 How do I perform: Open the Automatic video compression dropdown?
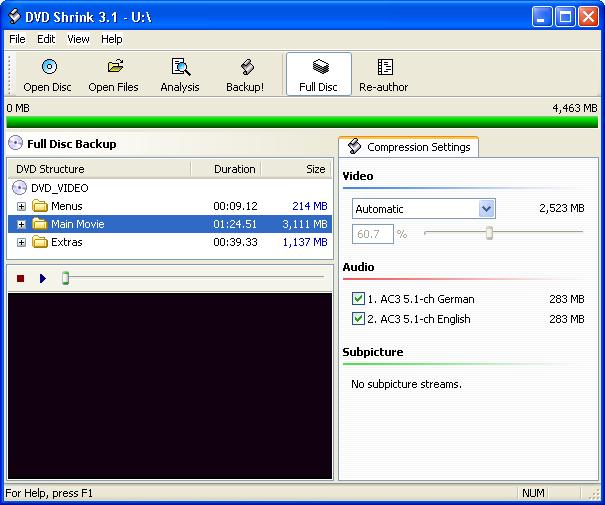(487, 209)
